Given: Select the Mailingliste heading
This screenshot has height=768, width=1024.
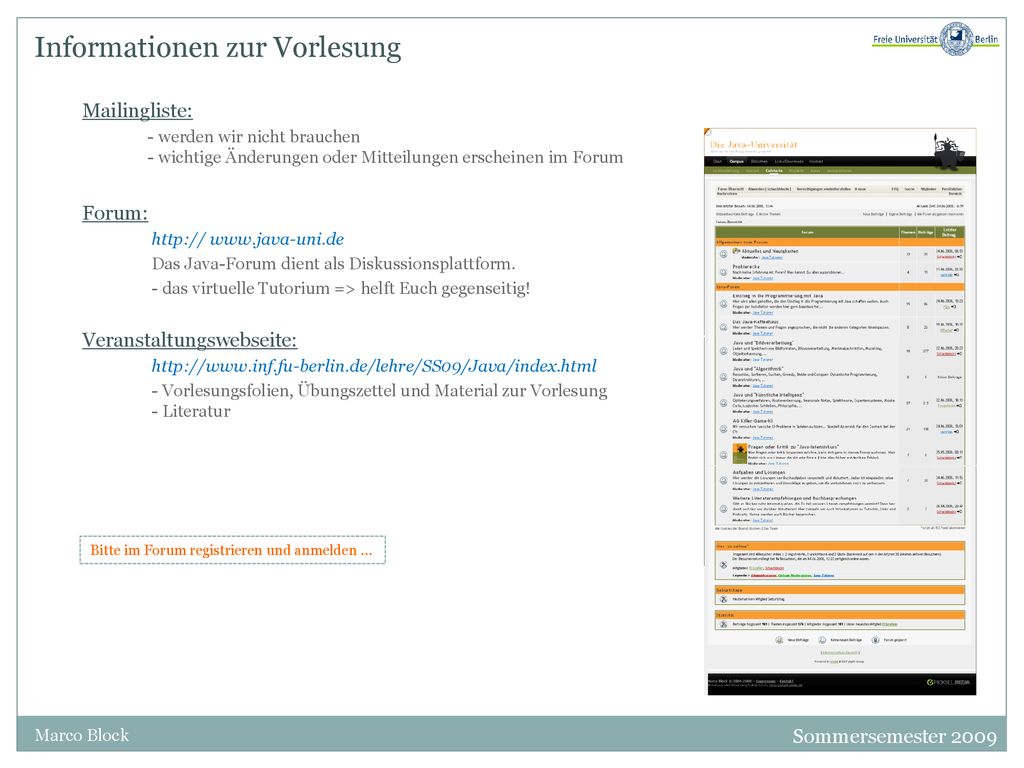Looking at the screenshot, I should pos(137,110).
